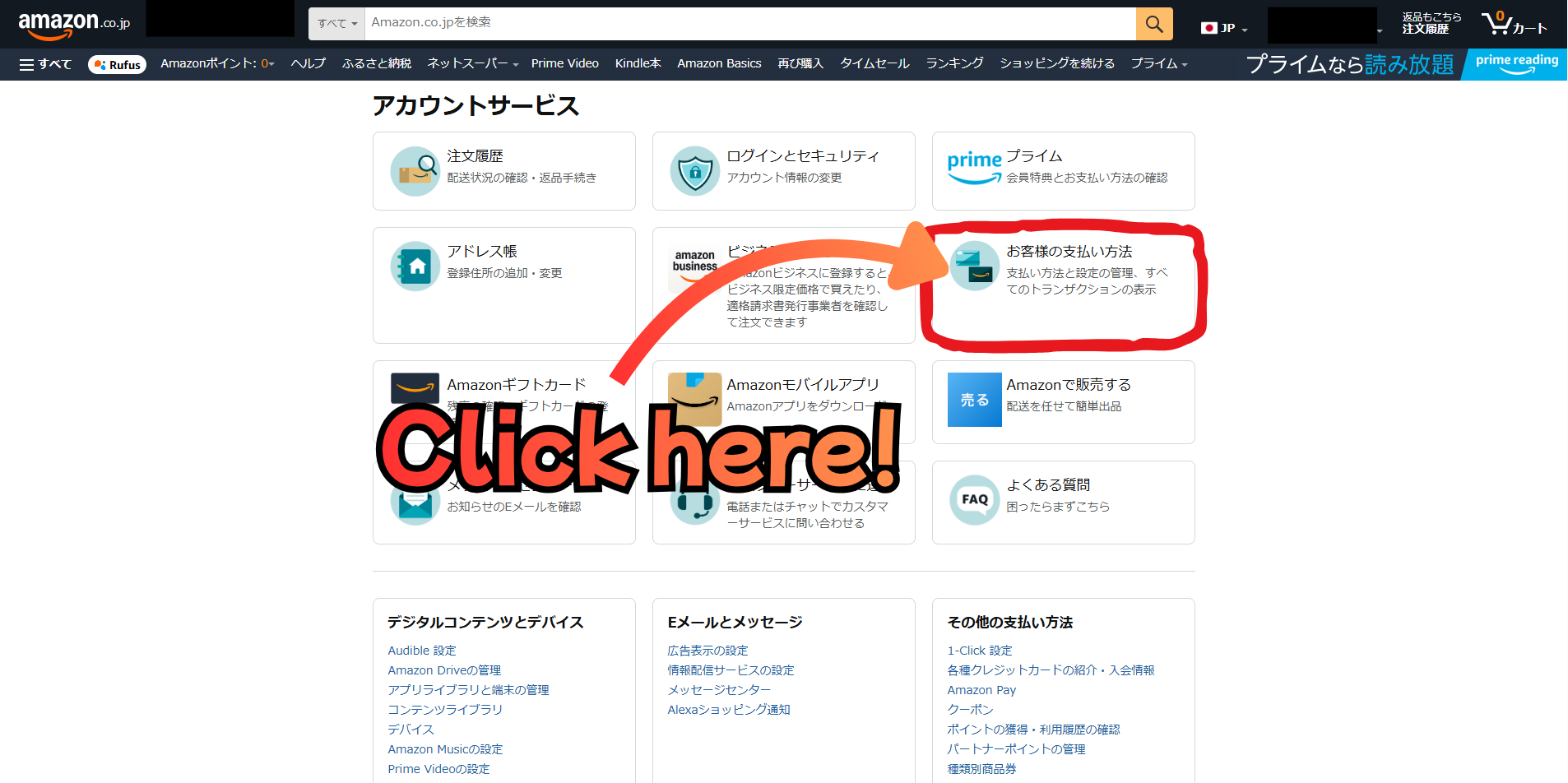Click the コンテンツライブラリ link
The width and height of the screenshot is (1568, 783).
click(x=445, y=710)
